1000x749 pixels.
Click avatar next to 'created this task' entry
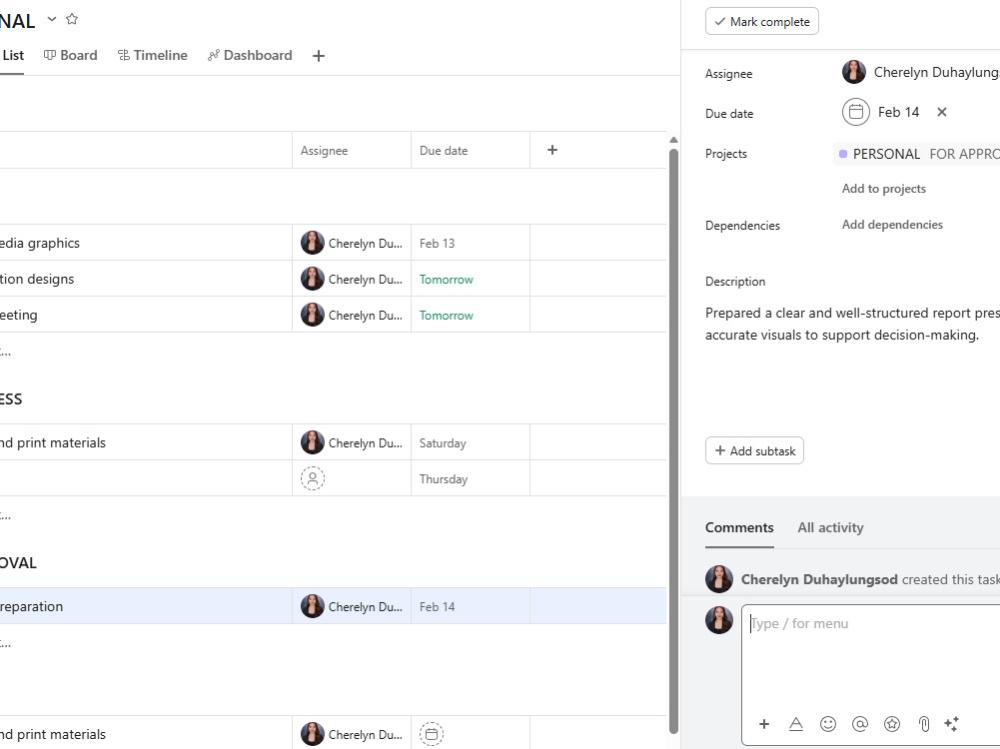(719, 579)
